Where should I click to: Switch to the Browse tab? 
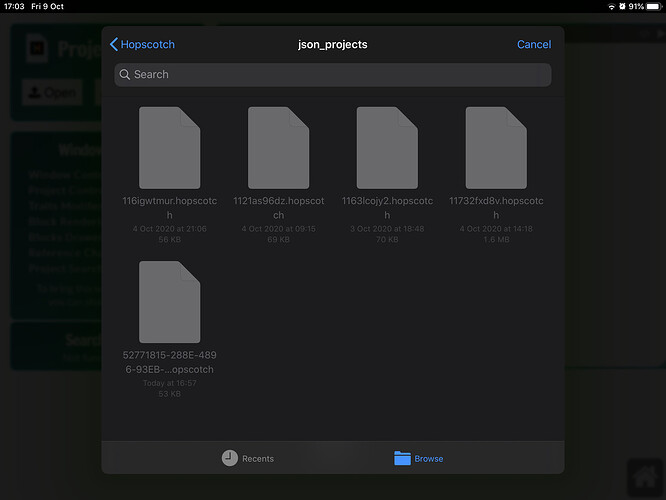[418, 458]
